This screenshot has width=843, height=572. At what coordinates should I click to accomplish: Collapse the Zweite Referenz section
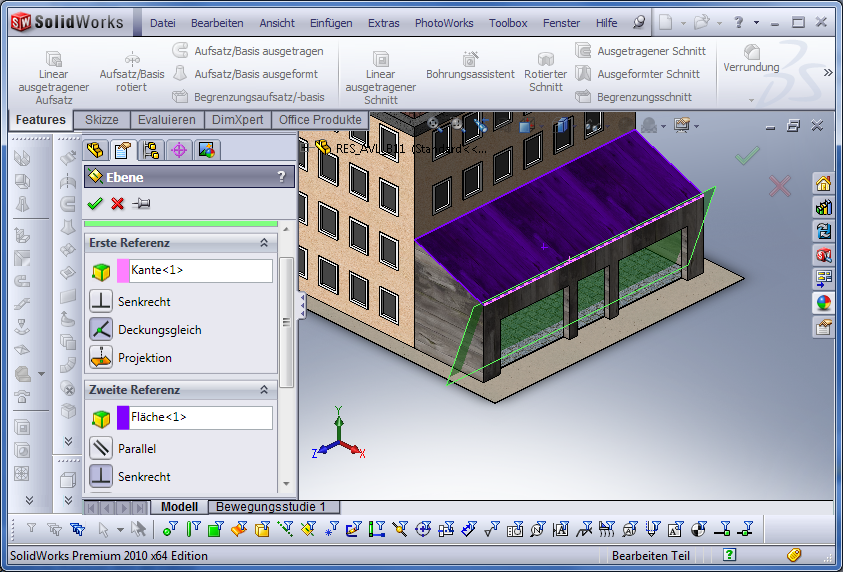[264, 390]
